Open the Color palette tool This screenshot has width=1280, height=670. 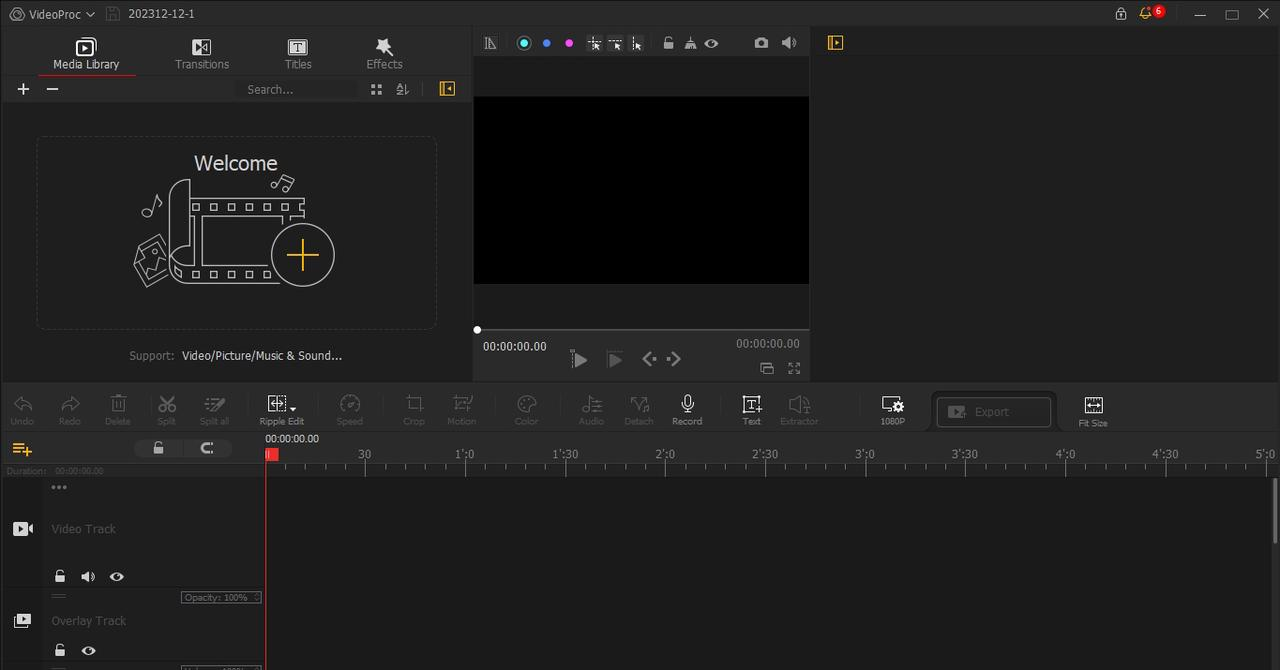click(x=527, y=410)
